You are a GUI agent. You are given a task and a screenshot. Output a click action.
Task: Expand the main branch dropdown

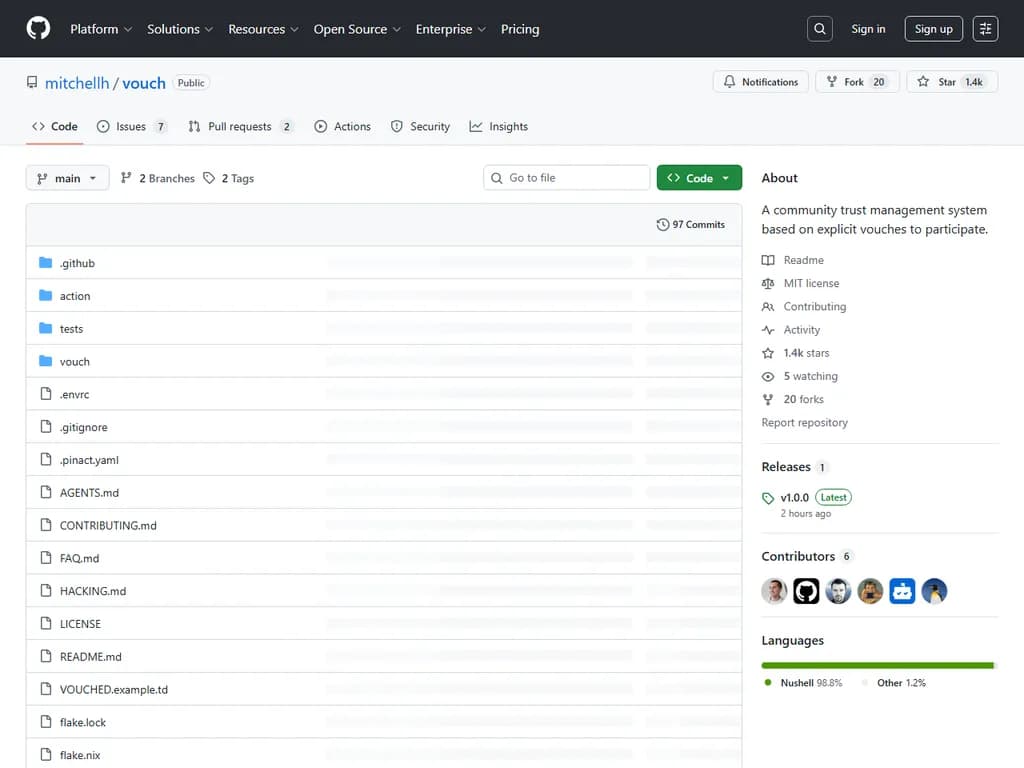[67, 178]
